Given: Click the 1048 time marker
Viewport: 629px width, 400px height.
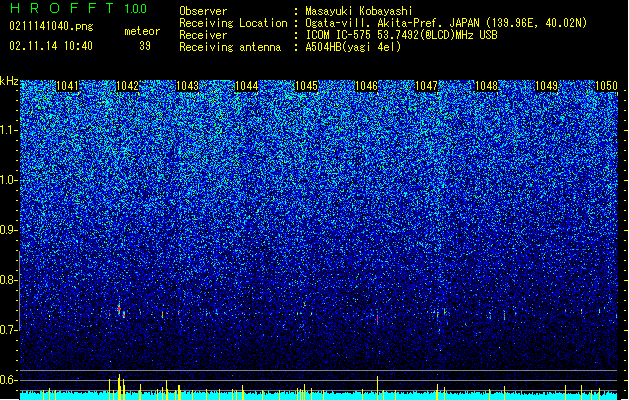Looking at the screenshot, I should point(486,86).
